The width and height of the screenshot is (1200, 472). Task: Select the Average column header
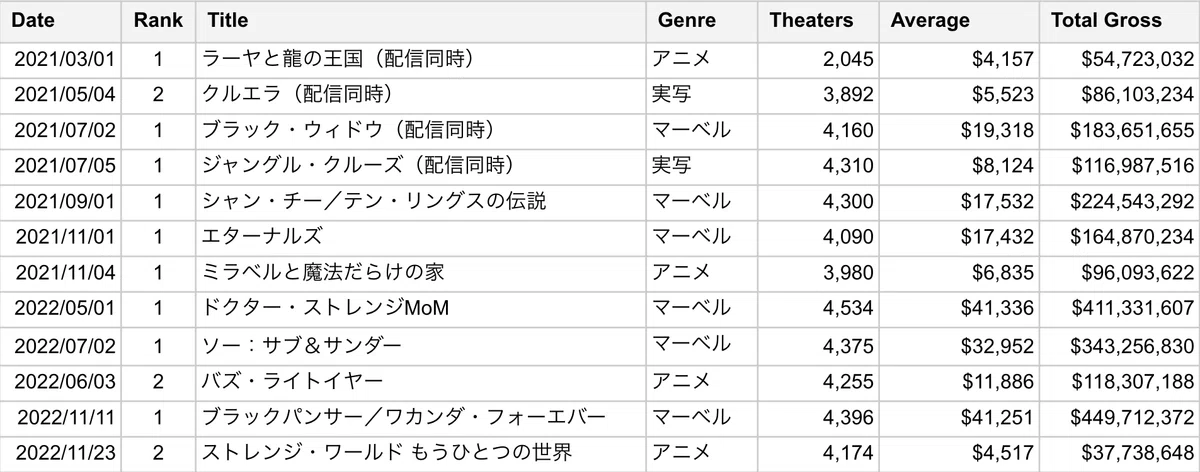click(x=960, y=21)
